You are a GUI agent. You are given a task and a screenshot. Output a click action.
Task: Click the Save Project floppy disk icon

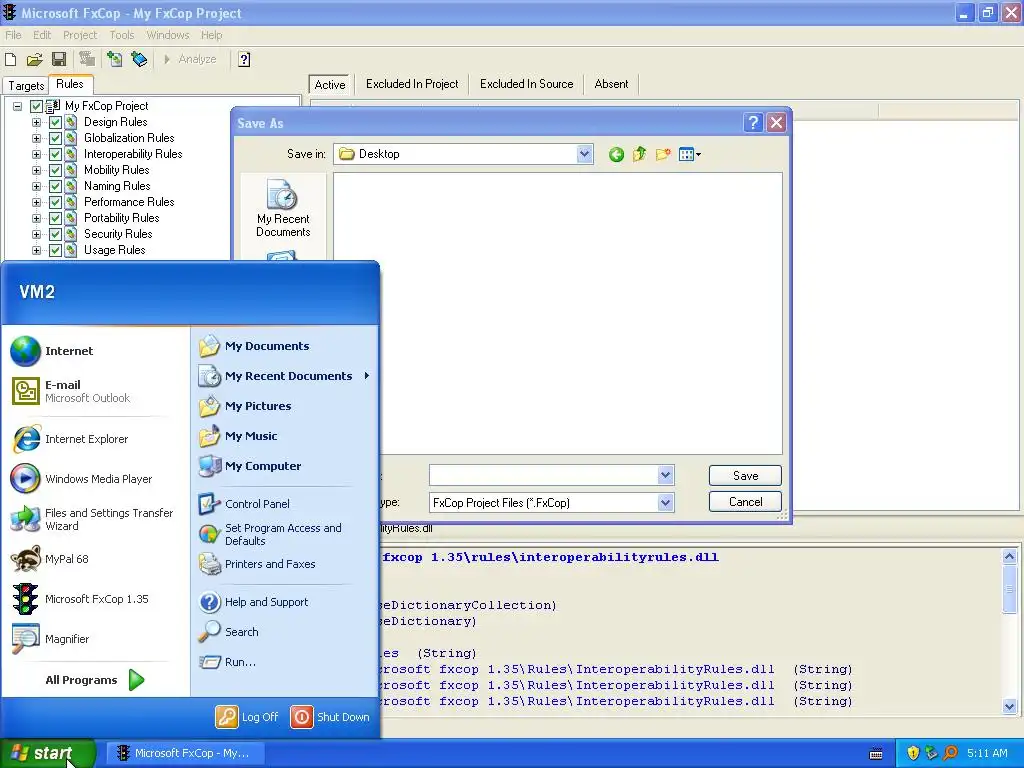[59, 59]
